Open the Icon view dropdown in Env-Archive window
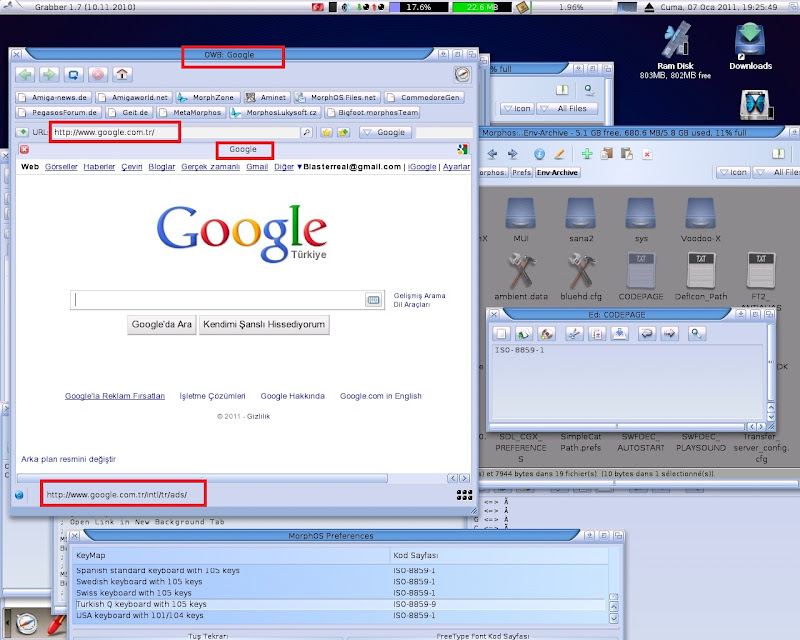Image resolution: width=800 pixels, height=640 pixels. (x=733, y=173)
